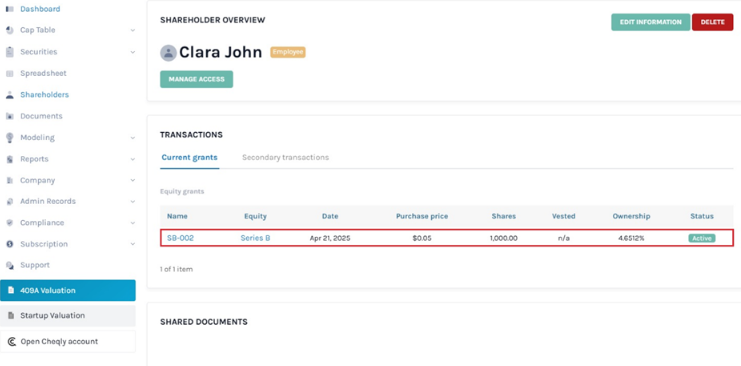Click the Shareholders person icon
Viewport: 741px width, 366px height.
(x=10, y=95)
